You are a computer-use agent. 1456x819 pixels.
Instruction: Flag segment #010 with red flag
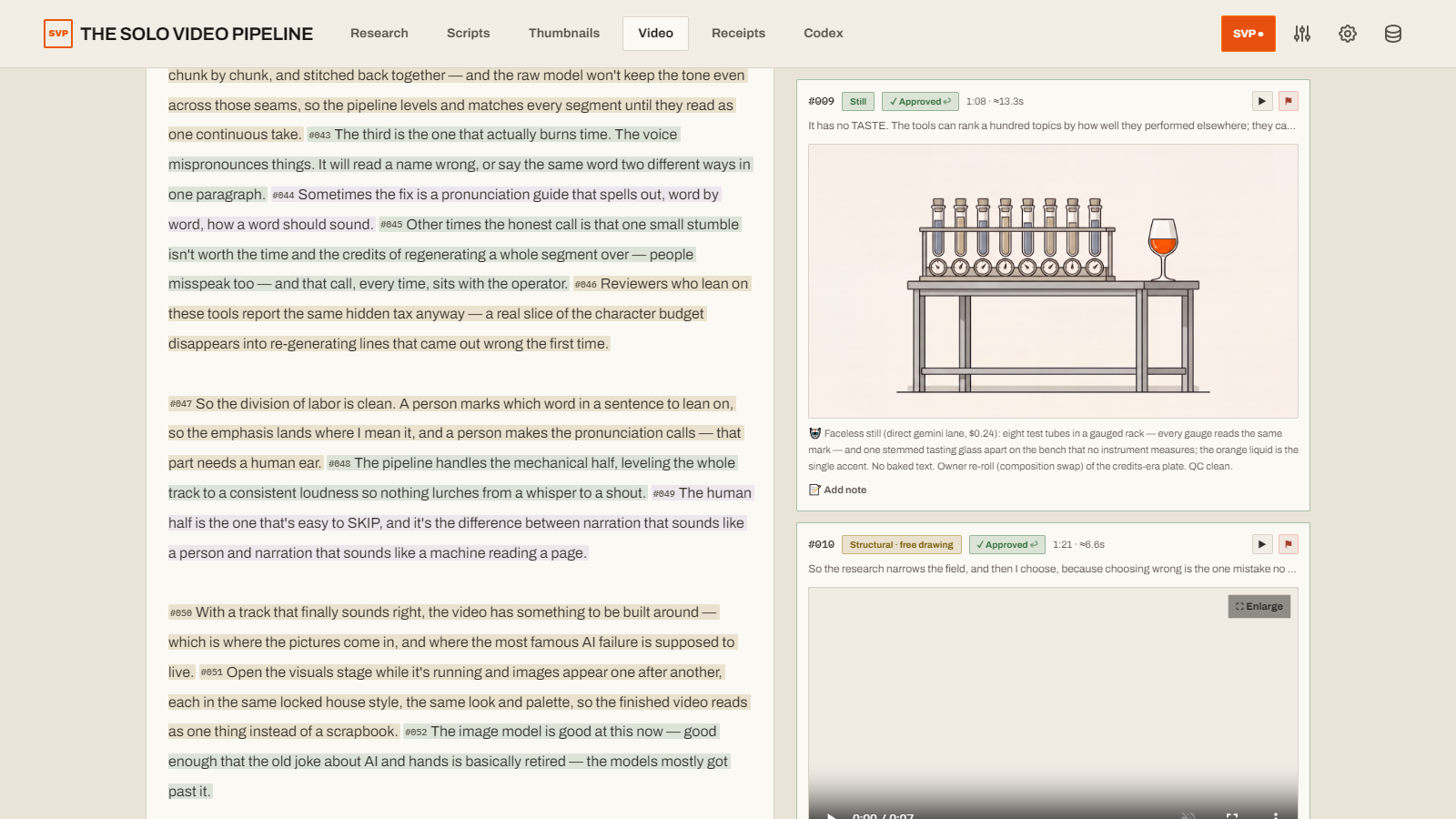[x=1289, y=544]
